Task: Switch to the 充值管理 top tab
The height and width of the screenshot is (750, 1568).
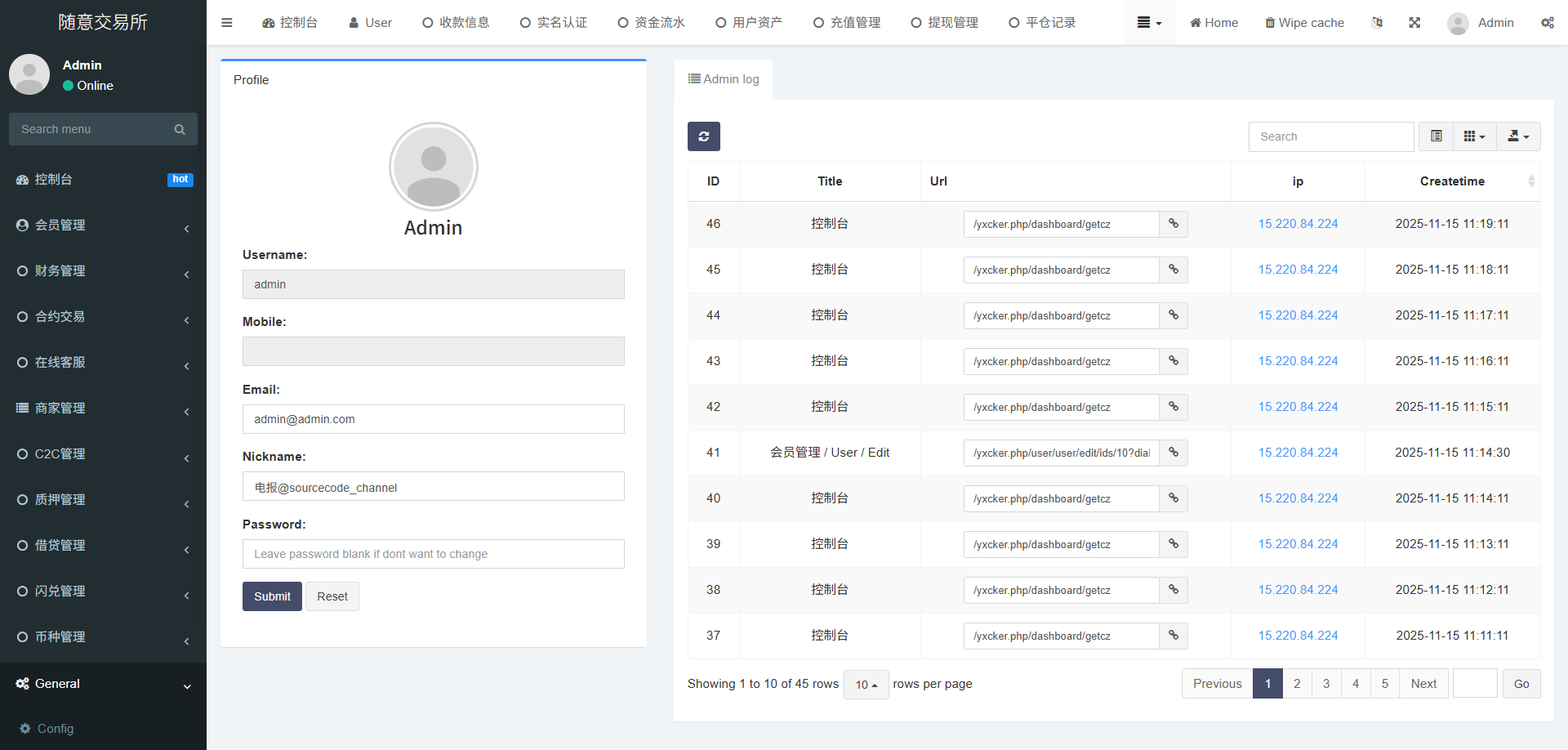Action: (x=847, y=23)
